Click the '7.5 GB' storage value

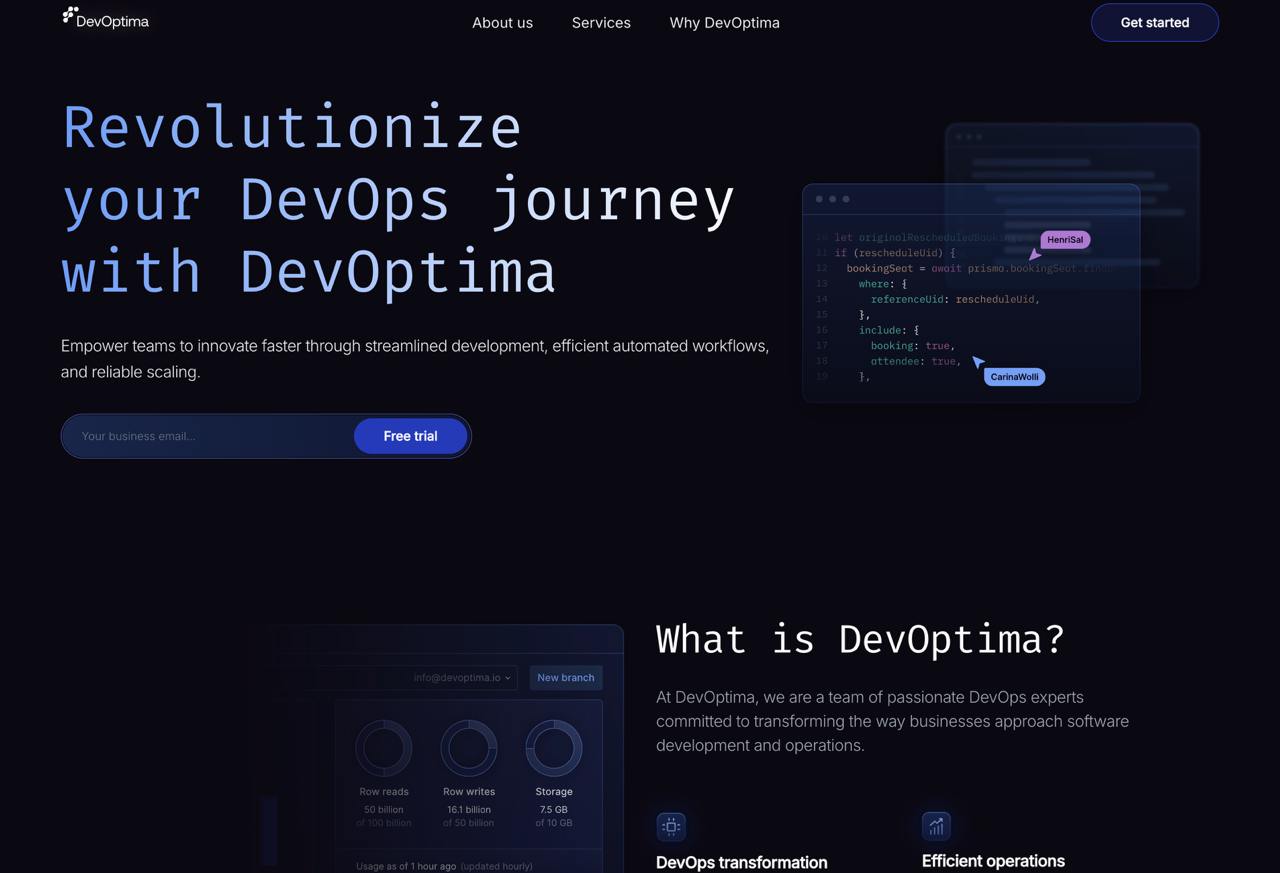pos(554,810)
